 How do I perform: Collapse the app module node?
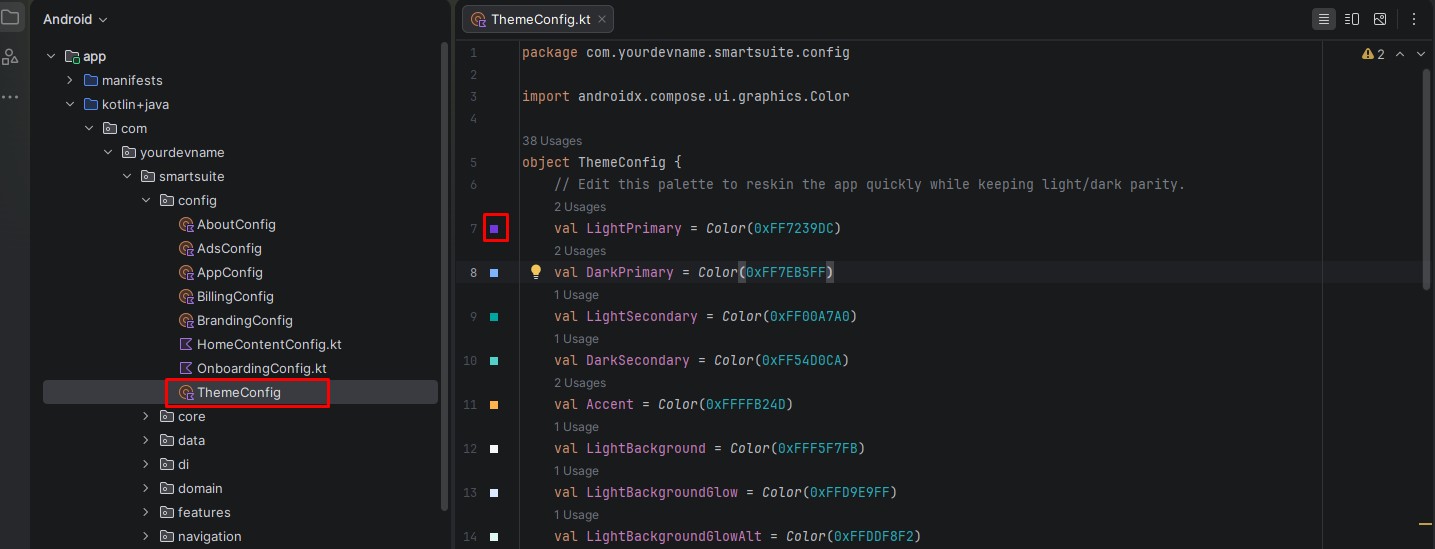(51, 57)
